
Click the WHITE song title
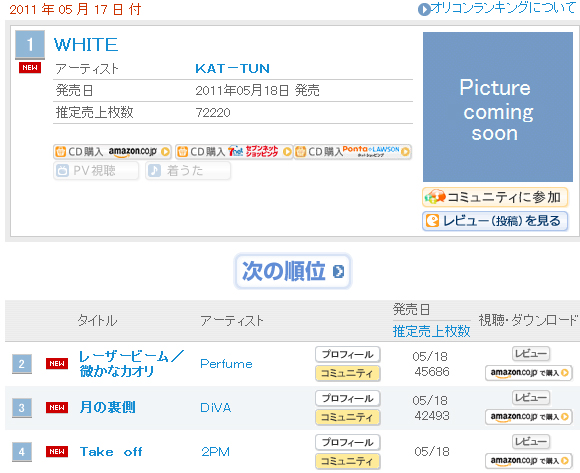(x=86, y=45)
